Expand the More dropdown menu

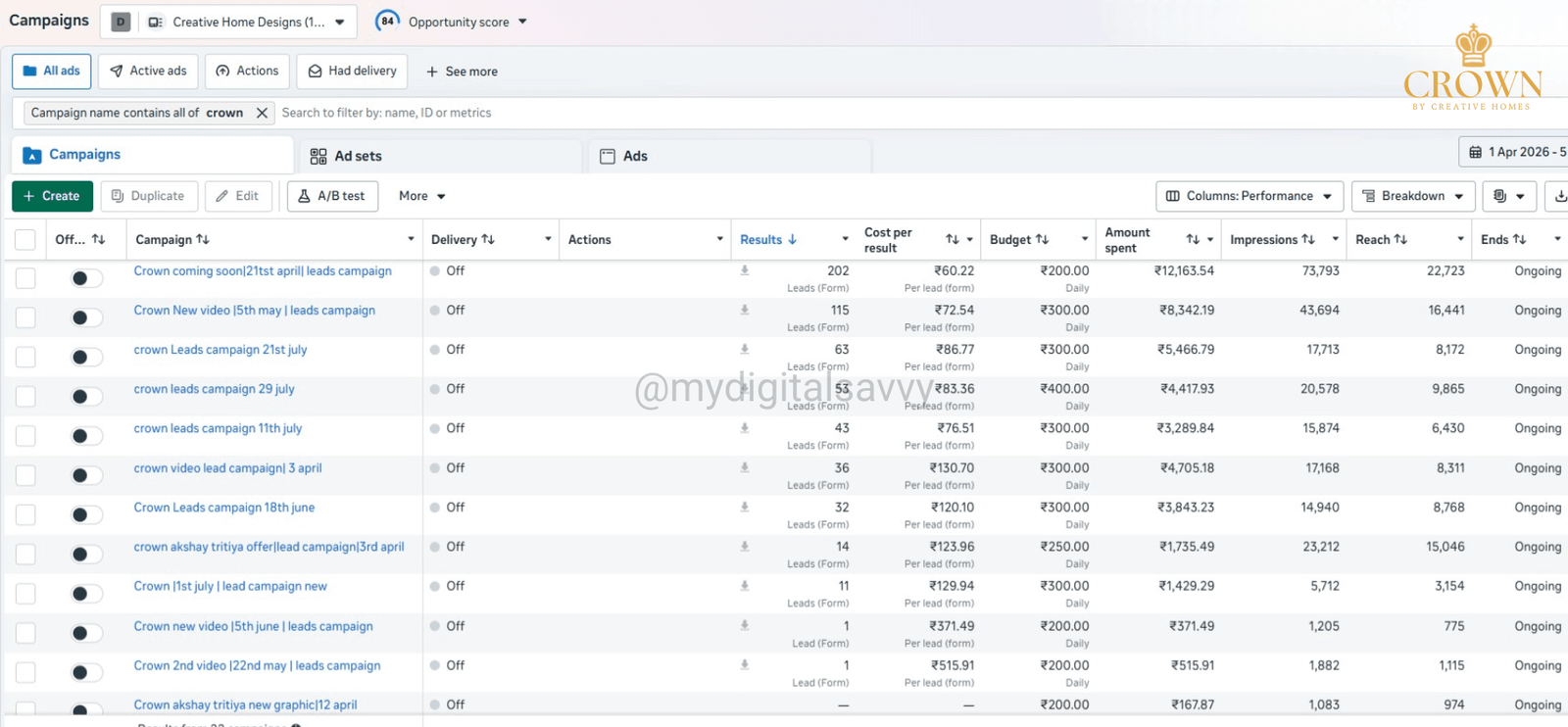422,196
